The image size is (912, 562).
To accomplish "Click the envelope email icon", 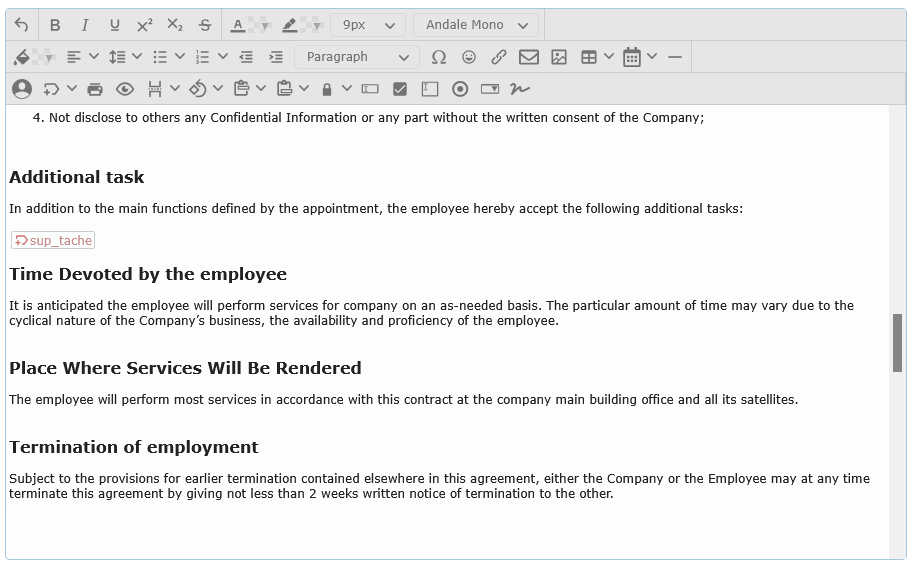I will pos(529,57).
